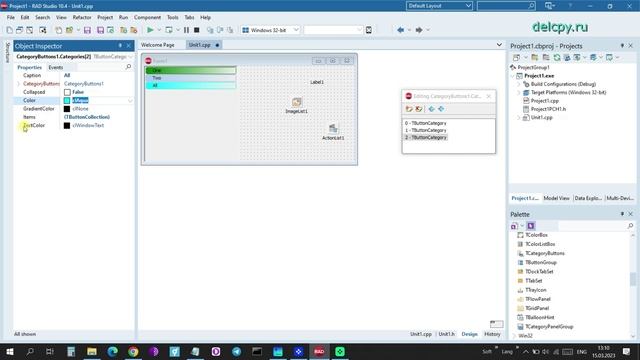The height and width of the screenshot is (360, 640).
Task: Switch to the History tab at the bottom
Action: coord(492,334)
